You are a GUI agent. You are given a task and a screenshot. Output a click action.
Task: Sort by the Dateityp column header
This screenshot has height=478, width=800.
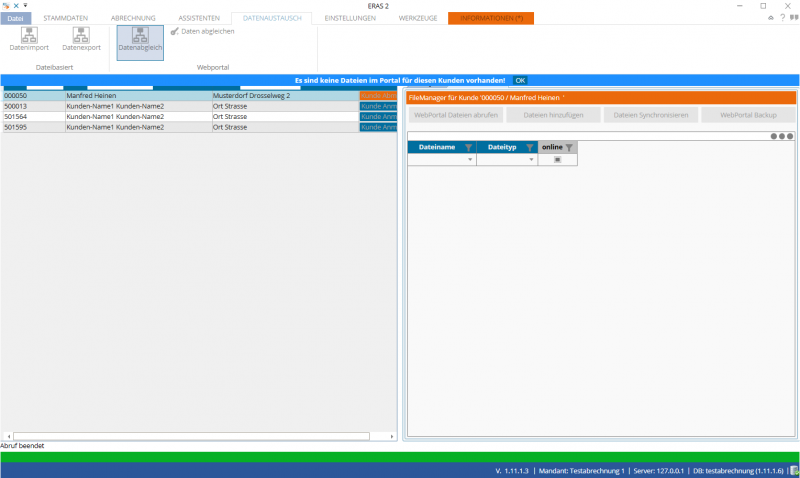point(502,147)
